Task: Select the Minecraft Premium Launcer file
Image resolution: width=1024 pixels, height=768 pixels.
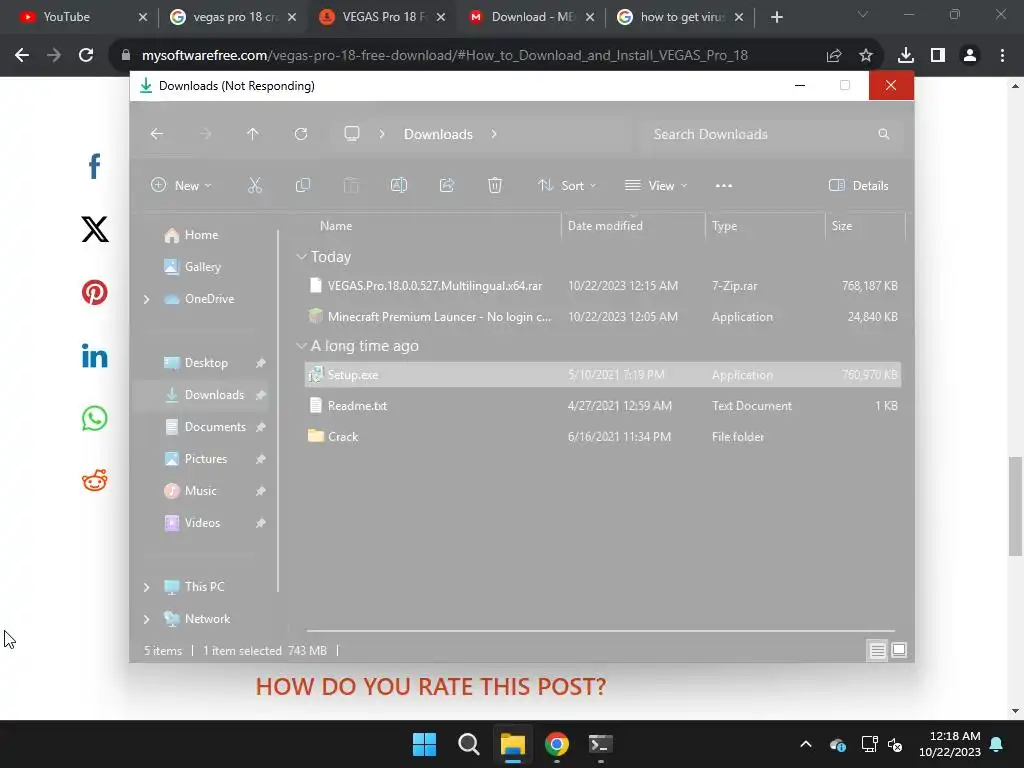Action: tap(602, 317)
